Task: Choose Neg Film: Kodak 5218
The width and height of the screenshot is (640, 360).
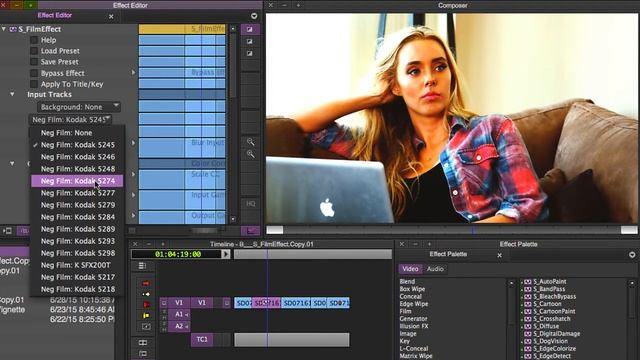Action: click(x=77, y=289)
